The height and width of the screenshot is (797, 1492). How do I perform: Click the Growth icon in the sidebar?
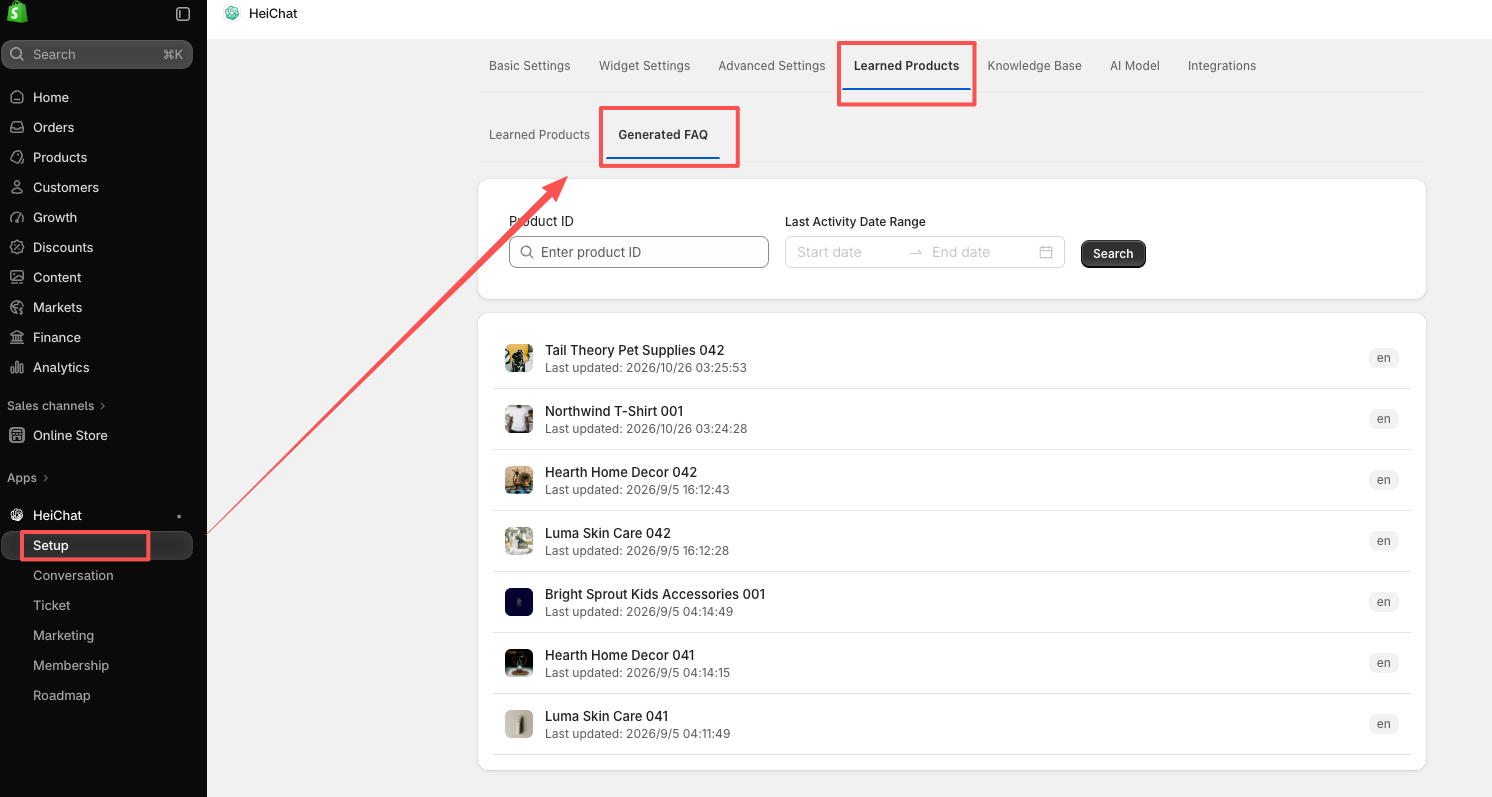(16, 217)
